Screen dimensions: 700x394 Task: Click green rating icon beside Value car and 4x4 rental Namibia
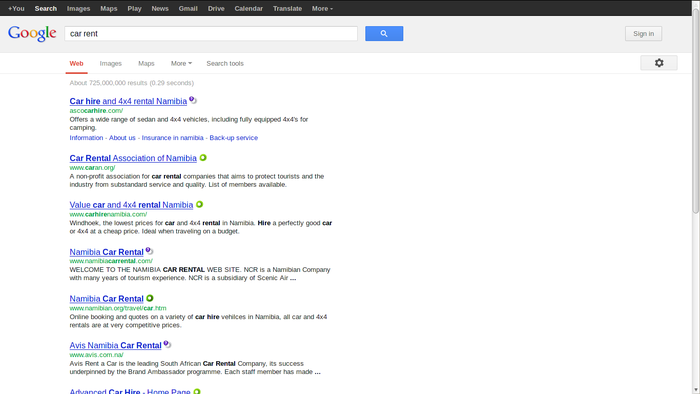click(x=200, y=204)
